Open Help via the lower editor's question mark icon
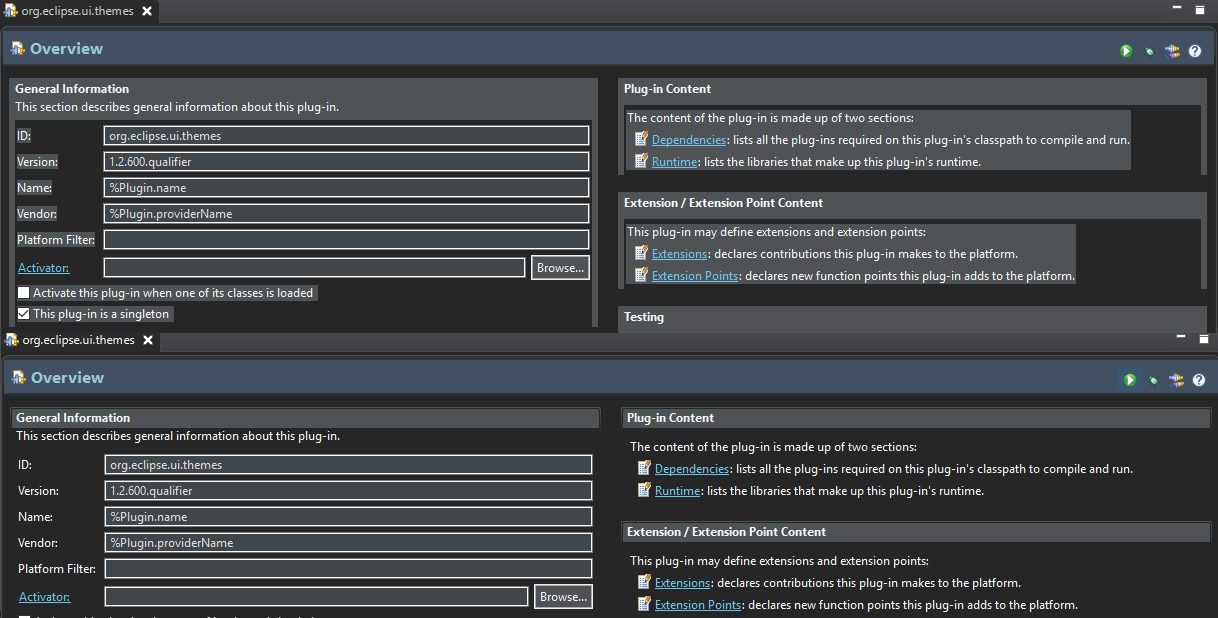The width and height of the screenshot is (1218, 618). (x=1199, y=380)
